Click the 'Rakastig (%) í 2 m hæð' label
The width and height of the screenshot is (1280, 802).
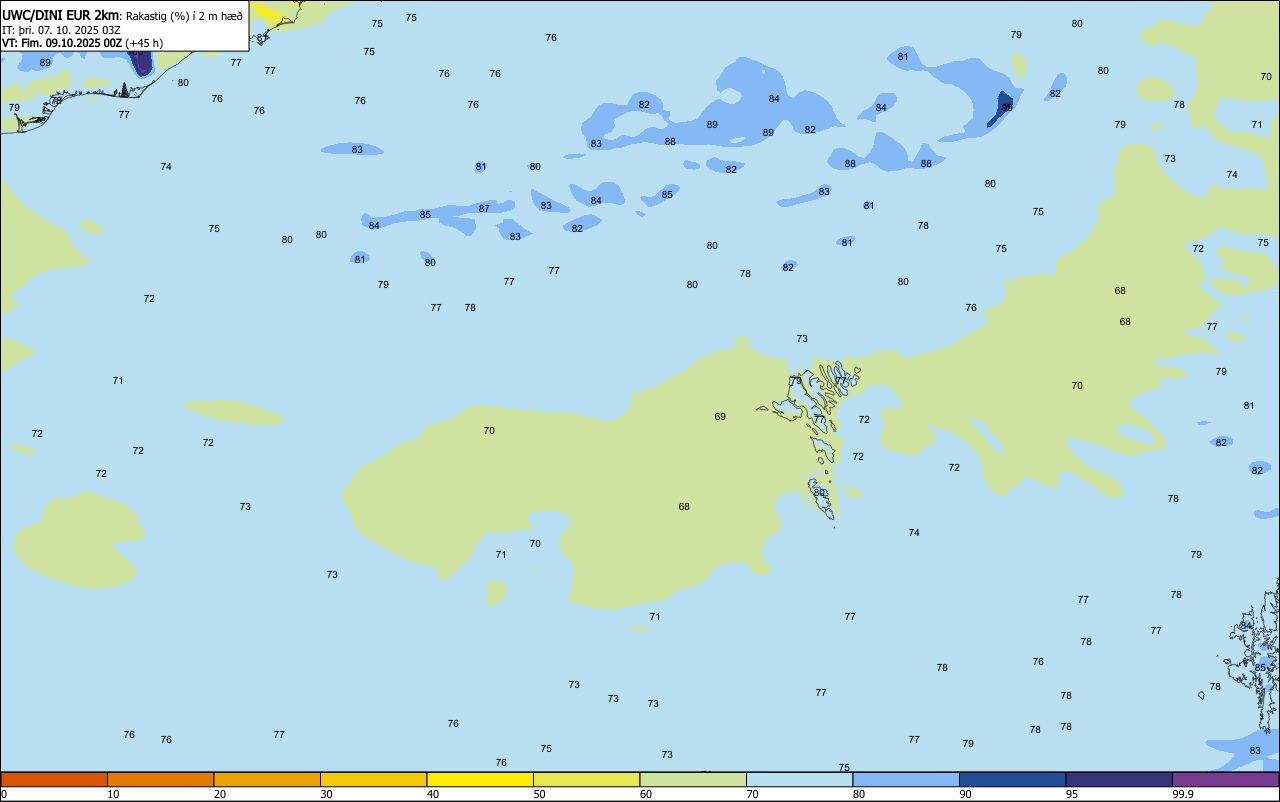184,16
